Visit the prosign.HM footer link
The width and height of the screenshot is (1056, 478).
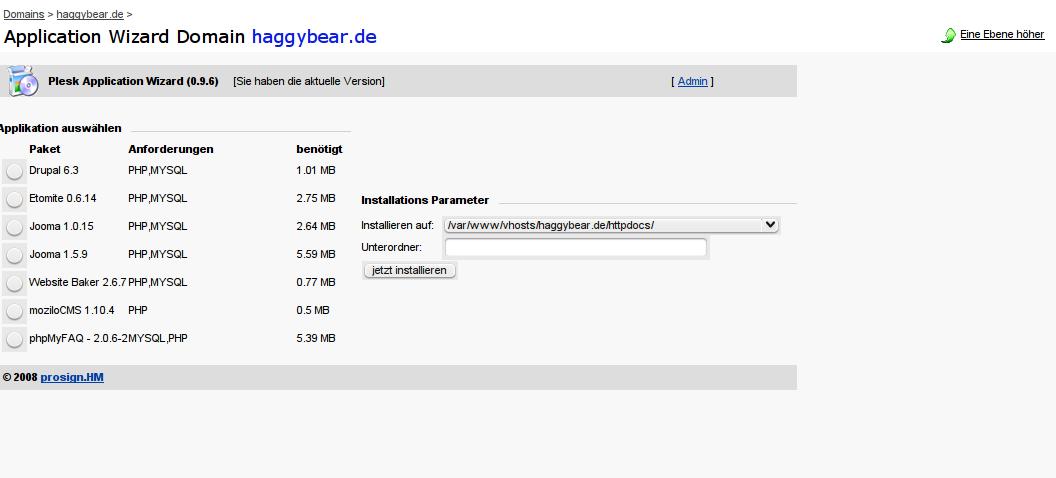72,378
